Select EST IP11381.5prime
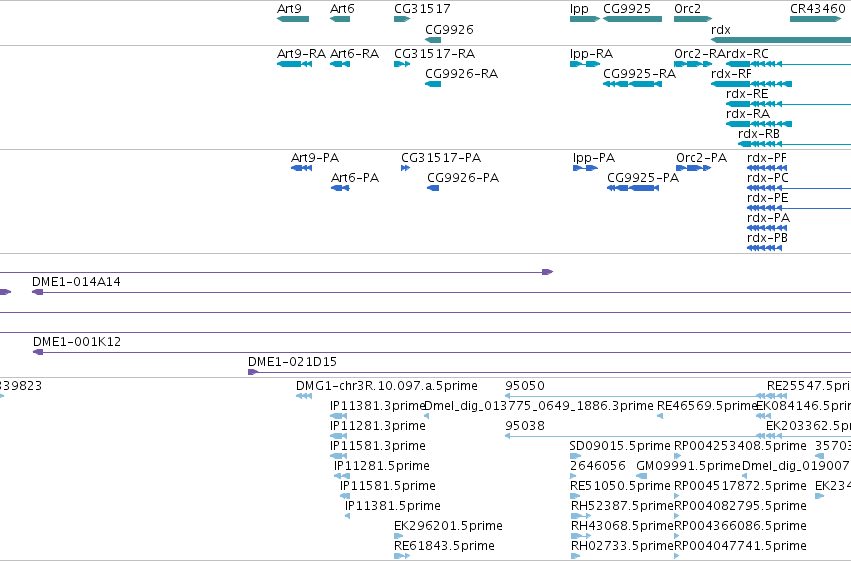 click(347, 516)
